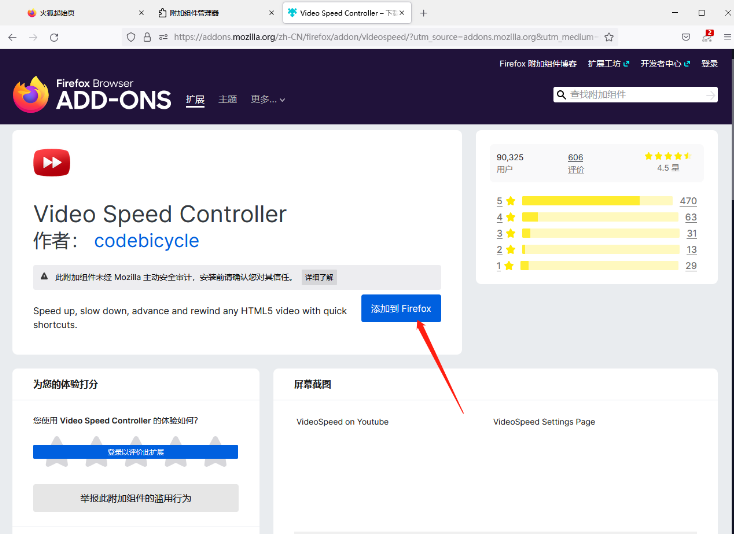Click the 登录 link
This screenshot has height=534, width=734.
coord(710,64)
